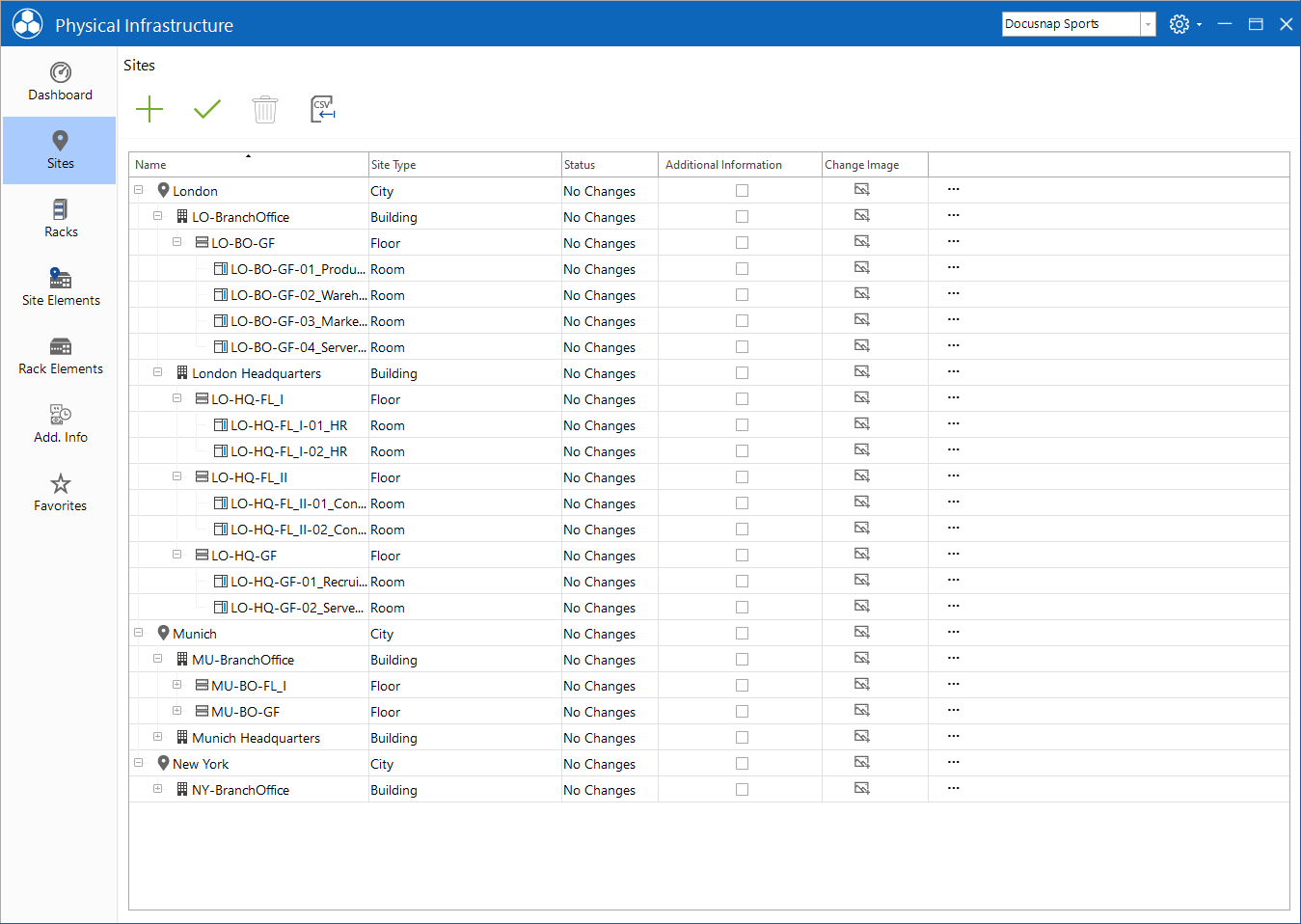This screenshot has width=1301, height=924.
Task: Tick Additional Information checkbox for LO-BO-GF-04_Server row
Action: coord(742,347)
